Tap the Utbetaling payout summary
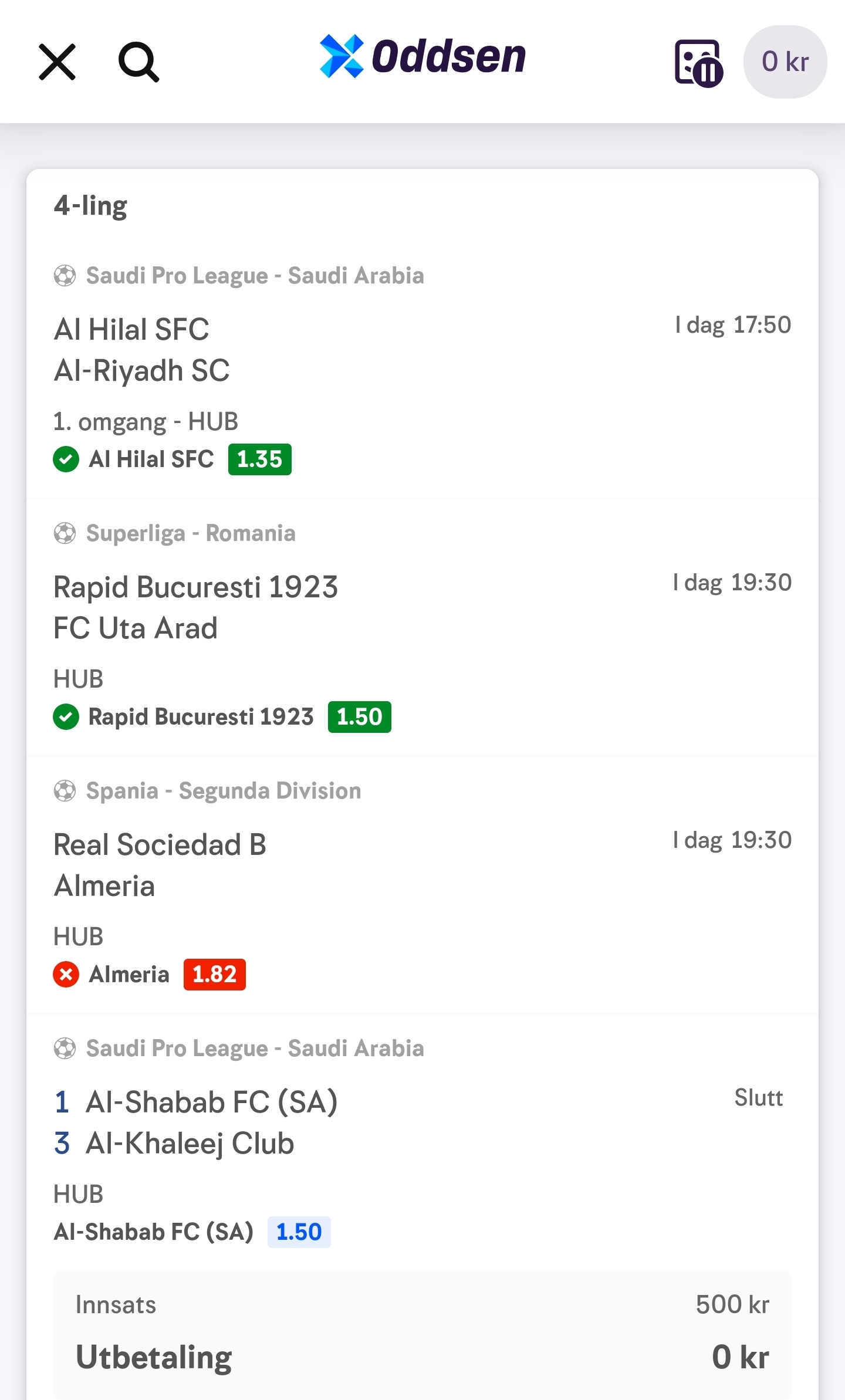 click(422, 1357)
